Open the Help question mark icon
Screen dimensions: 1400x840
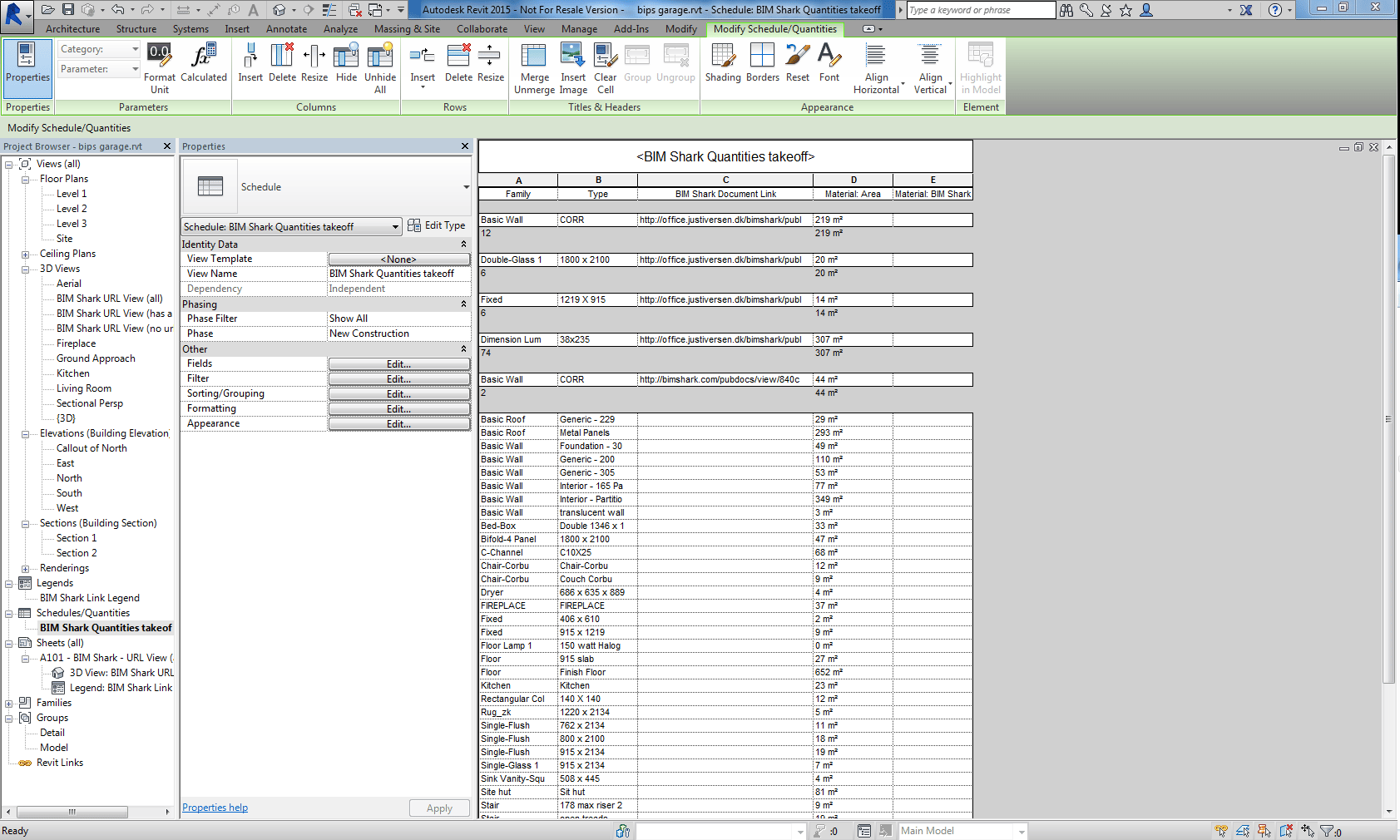tap(1274, 10)
